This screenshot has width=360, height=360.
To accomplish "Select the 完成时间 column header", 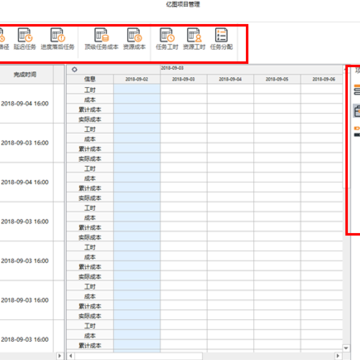I will tap(25, 74).
